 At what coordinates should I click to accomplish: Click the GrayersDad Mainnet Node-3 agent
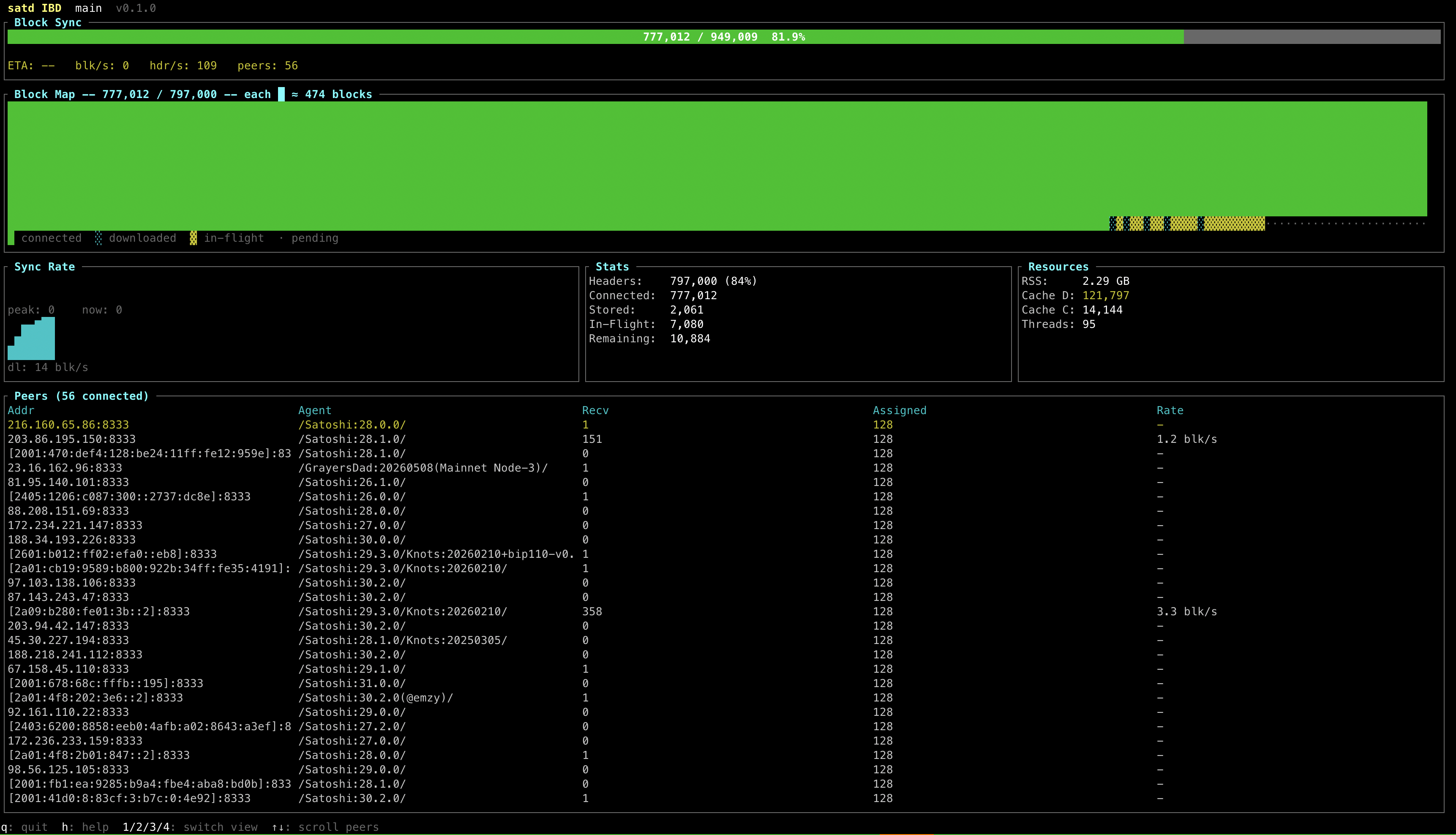point(423,468)
